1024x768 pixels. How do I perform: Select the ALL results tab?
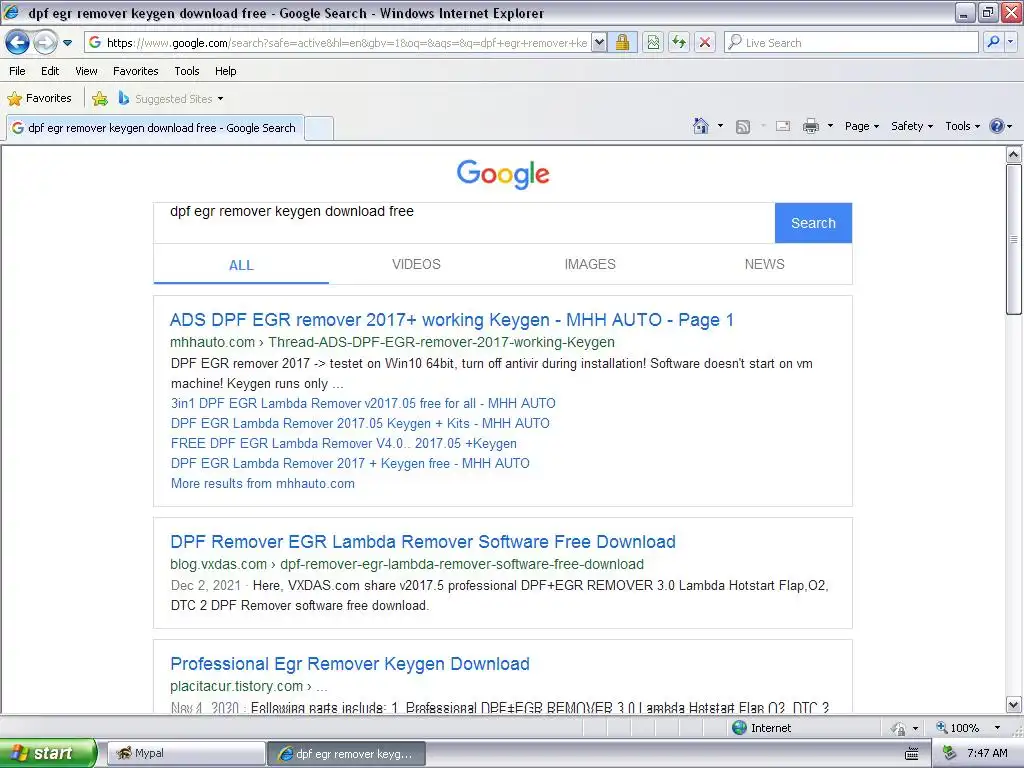pos(241,265)
